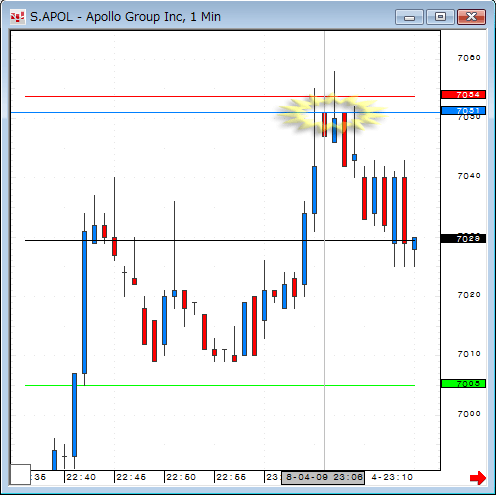
Task: Click the black 7029 price marker
Action: pos(463,239)
